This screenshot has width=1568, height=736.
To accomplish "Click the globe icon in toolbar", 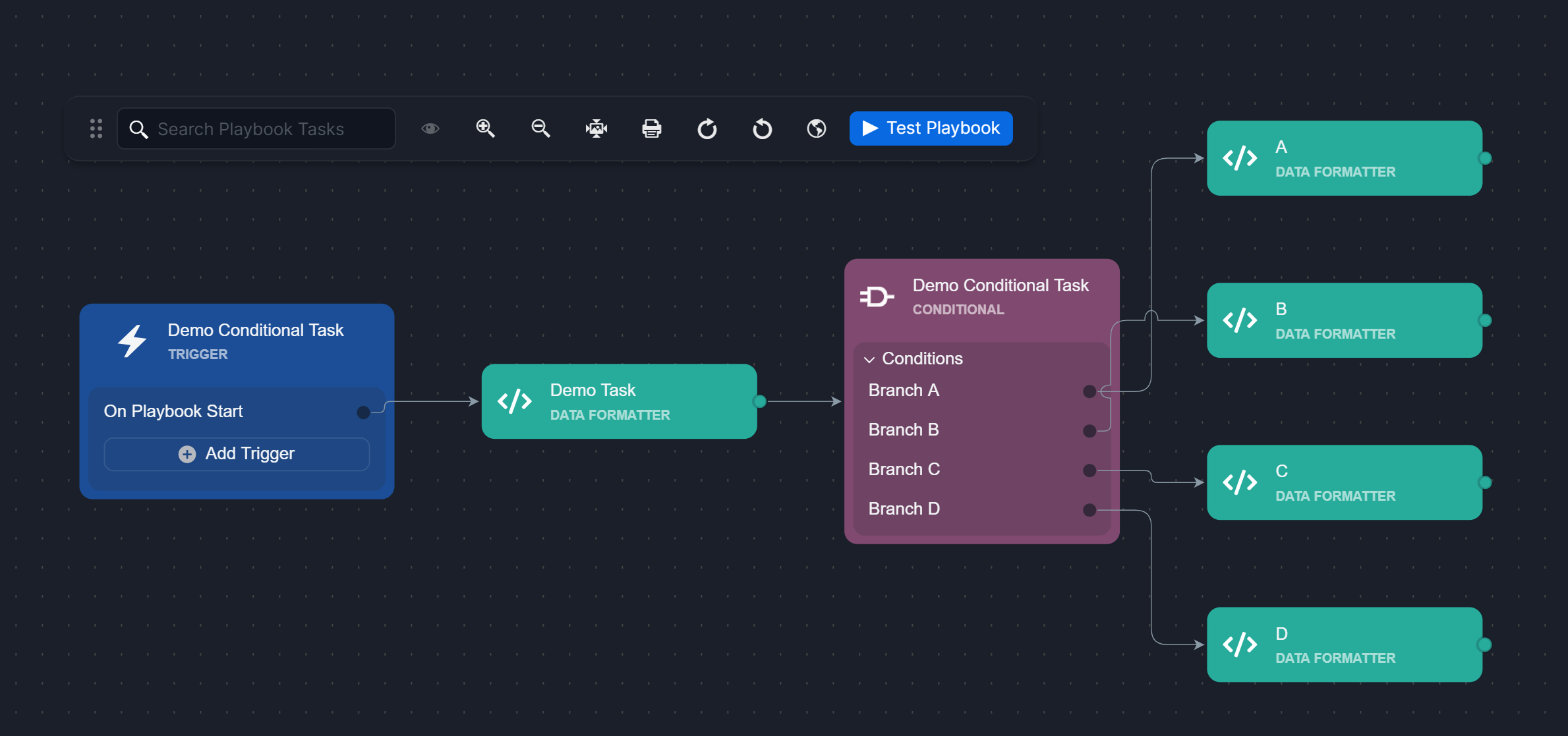I will tap(817, 128).
